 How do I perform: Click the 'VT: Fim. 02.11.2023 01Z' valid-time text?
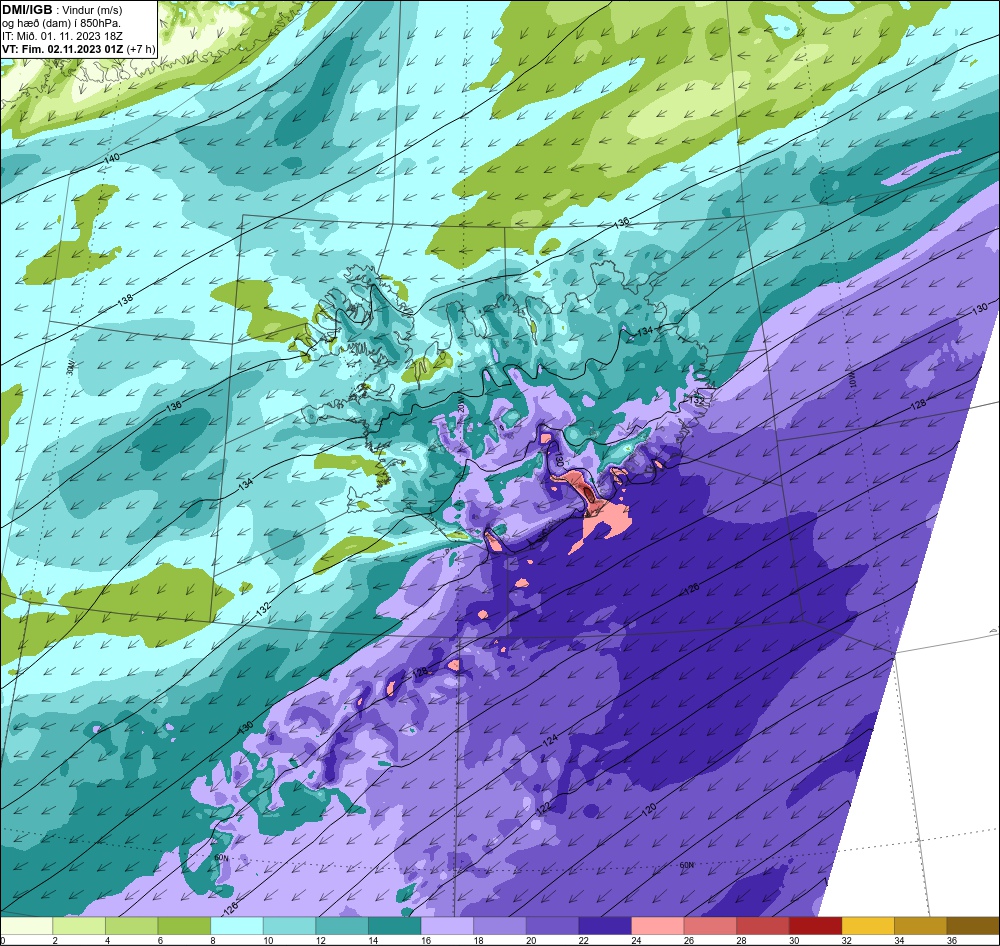[x=62, y=48]
